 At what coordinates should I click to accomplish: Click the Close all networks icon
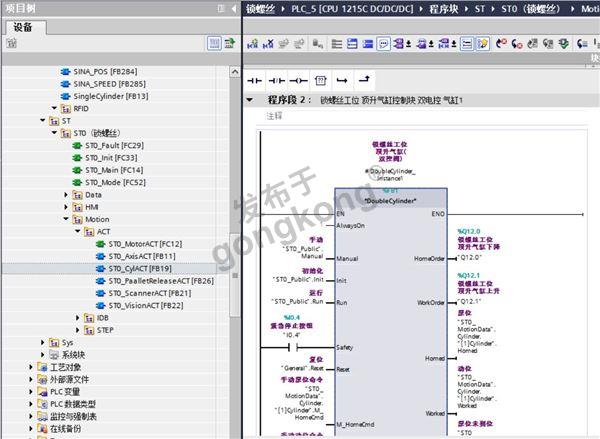pyautogui.click(x=352, y=44)
